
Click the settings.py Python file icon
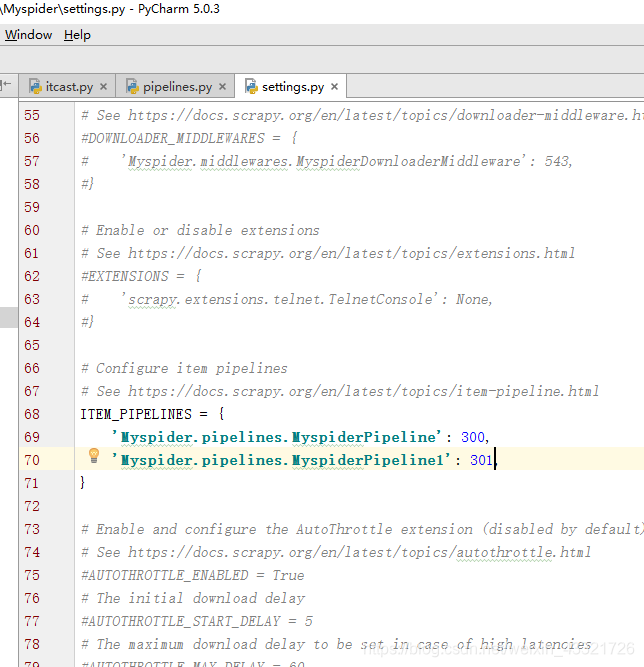coord(251,86)
